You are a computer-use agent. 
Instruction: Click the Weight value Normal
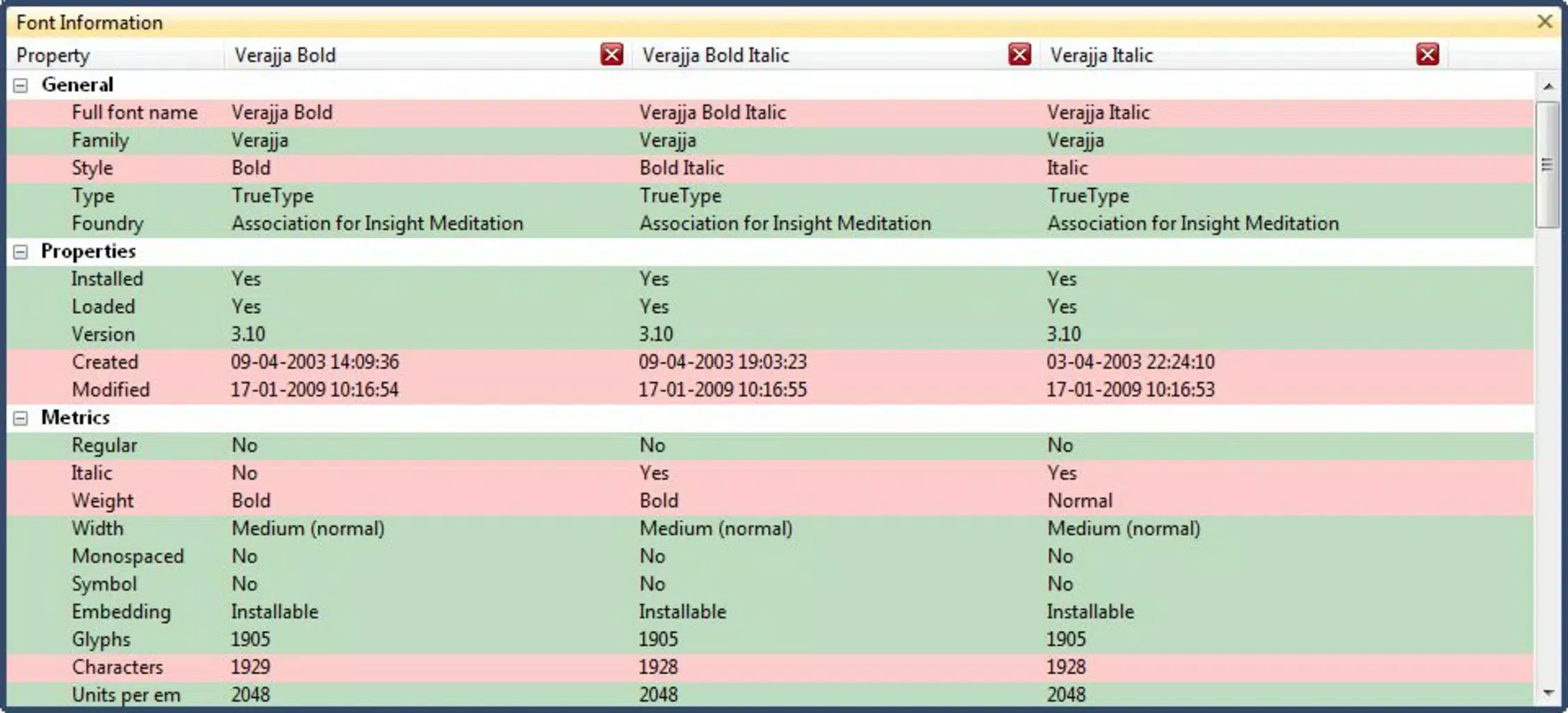pos(1080,500)
